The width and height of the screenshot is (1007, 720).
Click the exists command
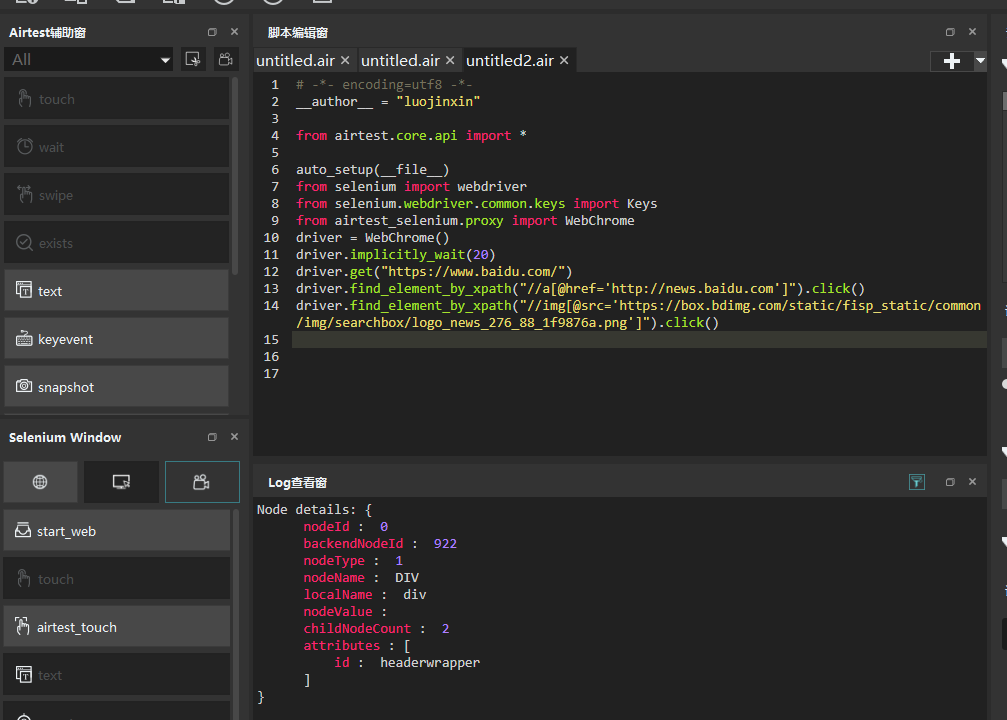coord(116,243)
